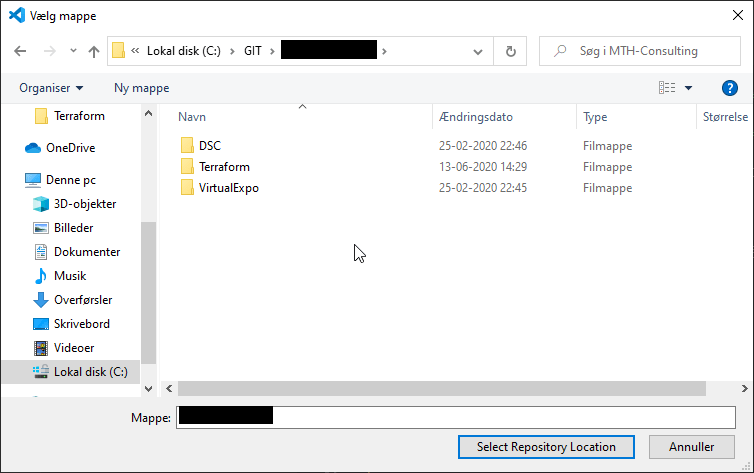Screen dimensions: 754x473
Task: Close the Vælg mappe dialog
Action: click(x=738, y=15)
